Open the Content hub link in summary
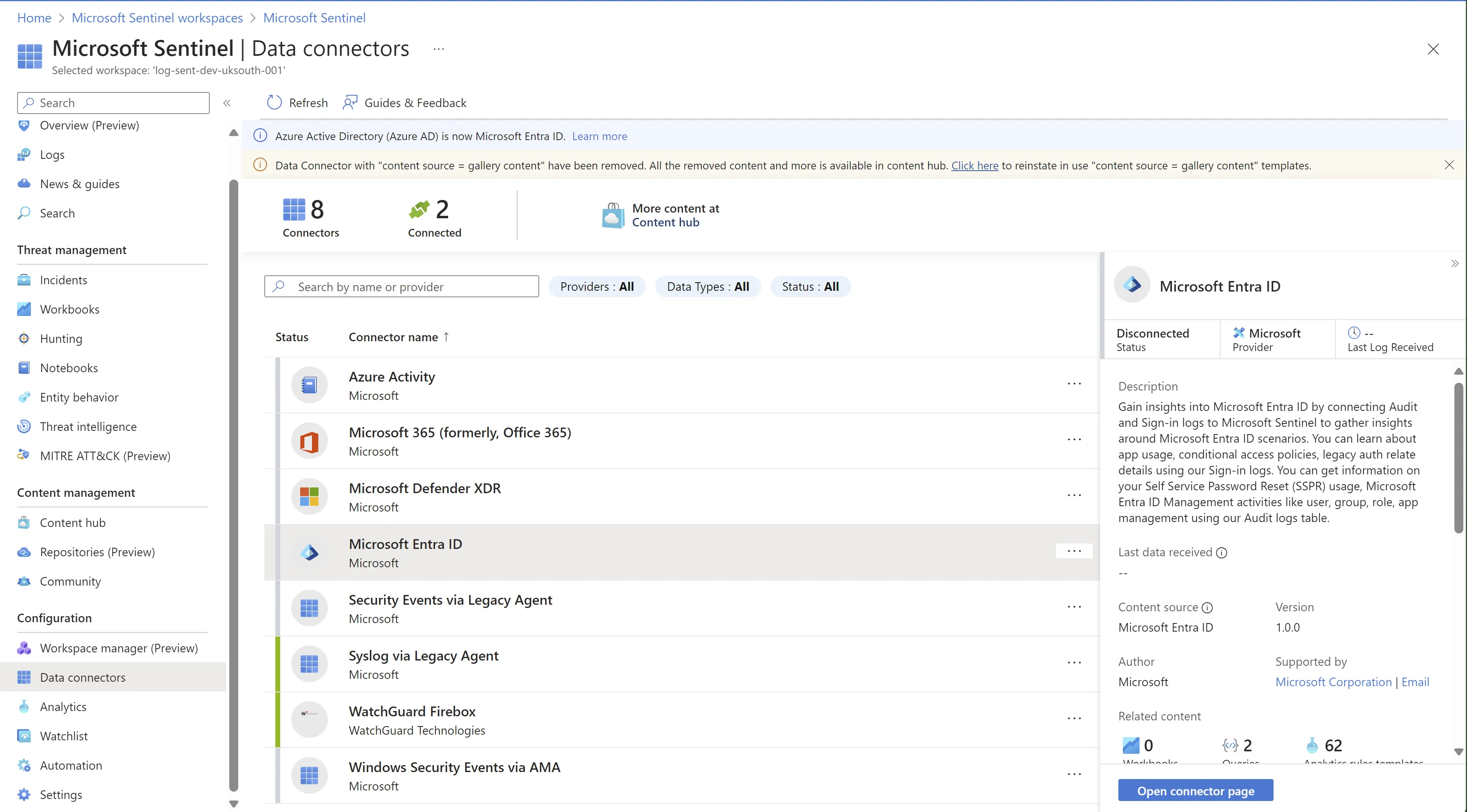Image resolution: width=1467 pixels, height=812 pixels. [x=665, y=223]
